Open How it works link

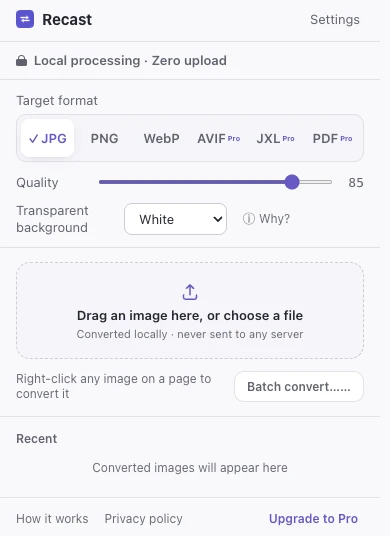coord(52,519)
